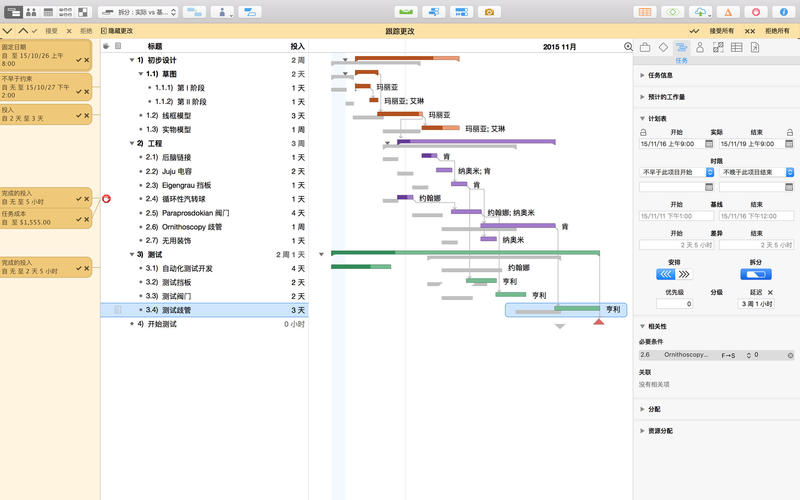The image size is (800, 500).
Task: Click the assign resource person icon
Action: [222, 12]
